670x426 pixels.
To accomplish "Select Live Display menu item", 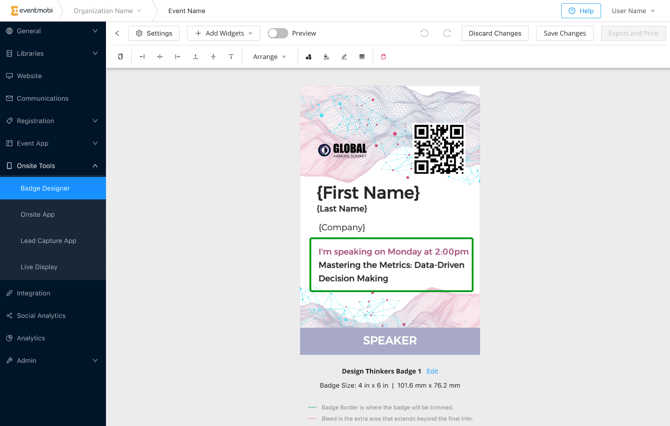I will click(39, 267).
